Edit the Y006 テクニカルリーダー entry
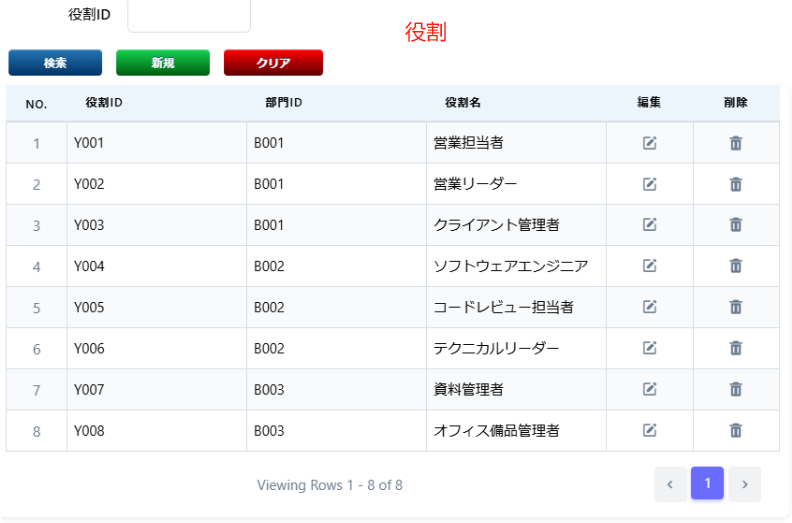The height and width of the screenshot is (523, 792). pyautogui.click(x=650, y=348)
